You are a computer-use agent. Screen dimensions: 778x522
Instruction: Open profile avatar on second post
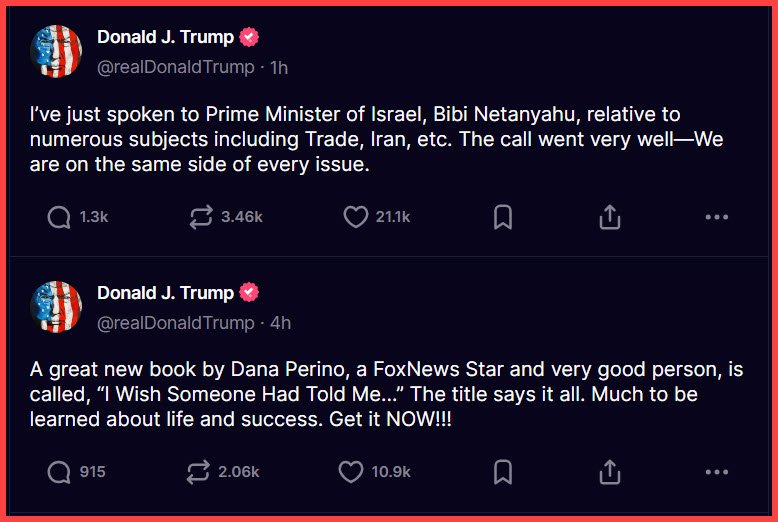coord(57,307)
